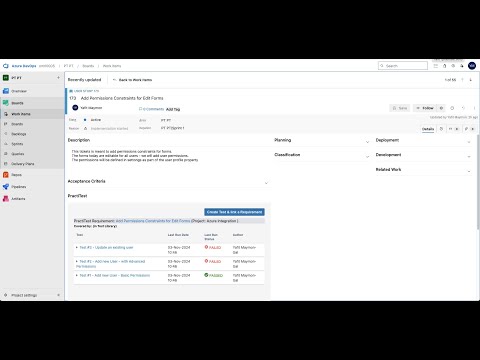This screenshot has height=360, width=480.
Task: Expand Test #1 row triangle
Action: click(77, 275)
